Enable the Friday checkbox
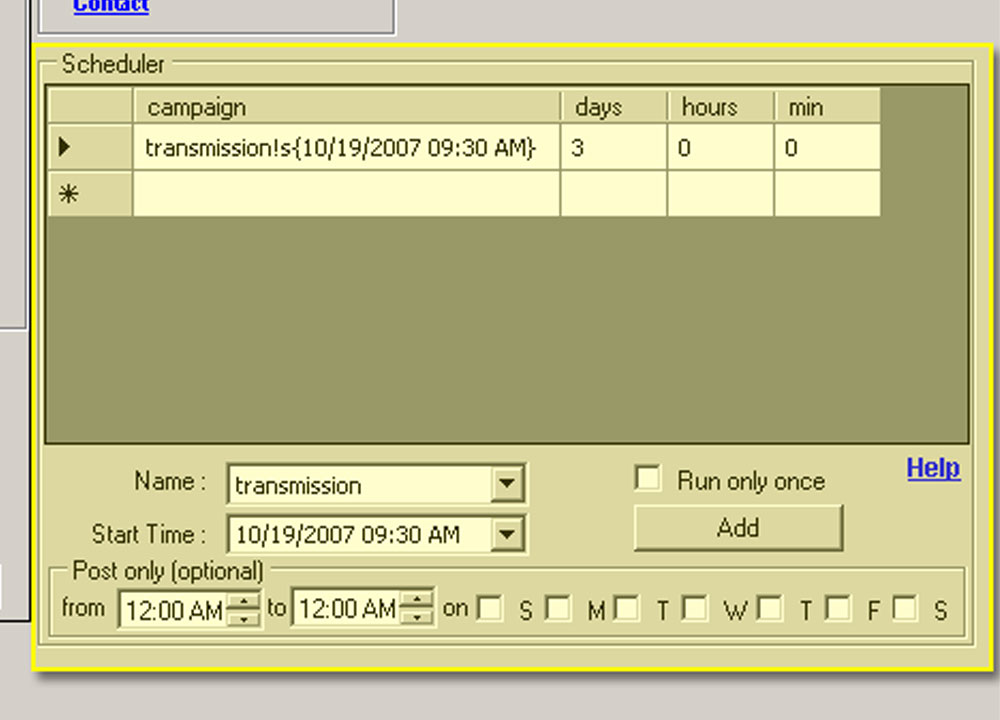The height and width of the screenshot is (720, 1000). [838, 608]
